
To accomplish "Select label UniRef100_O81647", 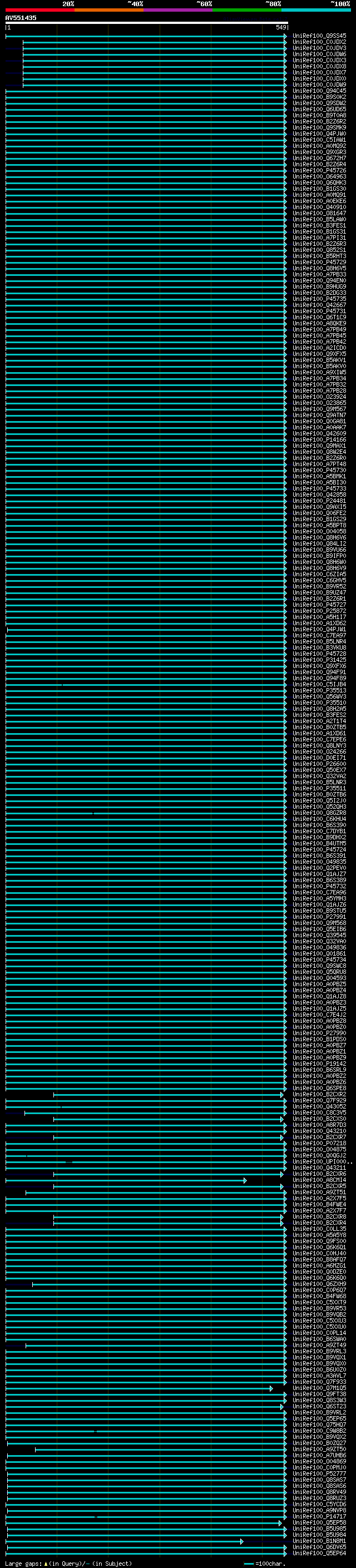I will [x=319, y=214].
